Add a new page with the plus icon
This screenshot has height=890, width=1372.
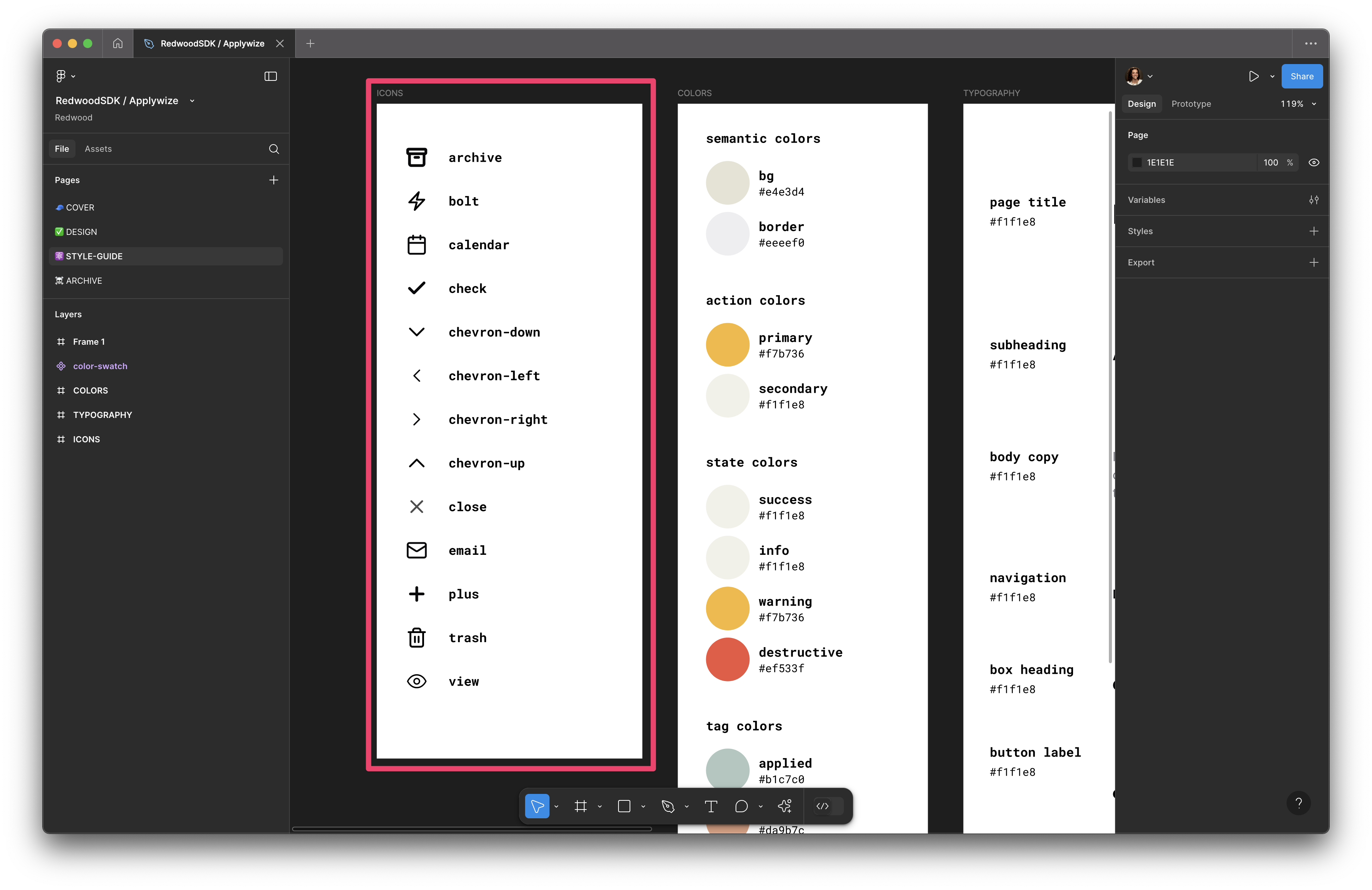pyautogui.click(x=274, y=180)
